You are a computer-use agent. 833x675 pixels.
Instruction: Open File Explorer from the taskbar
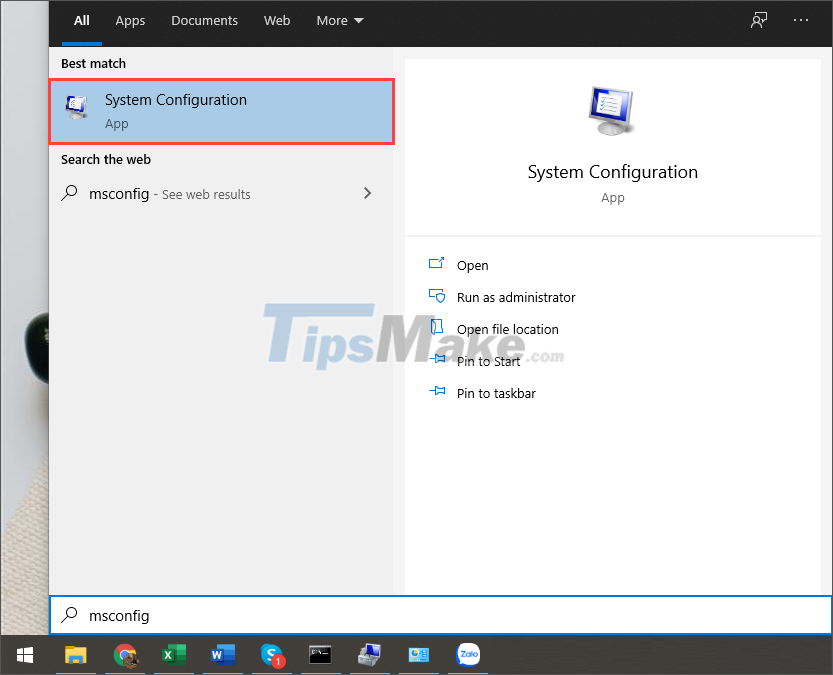(x=76, y=655)
